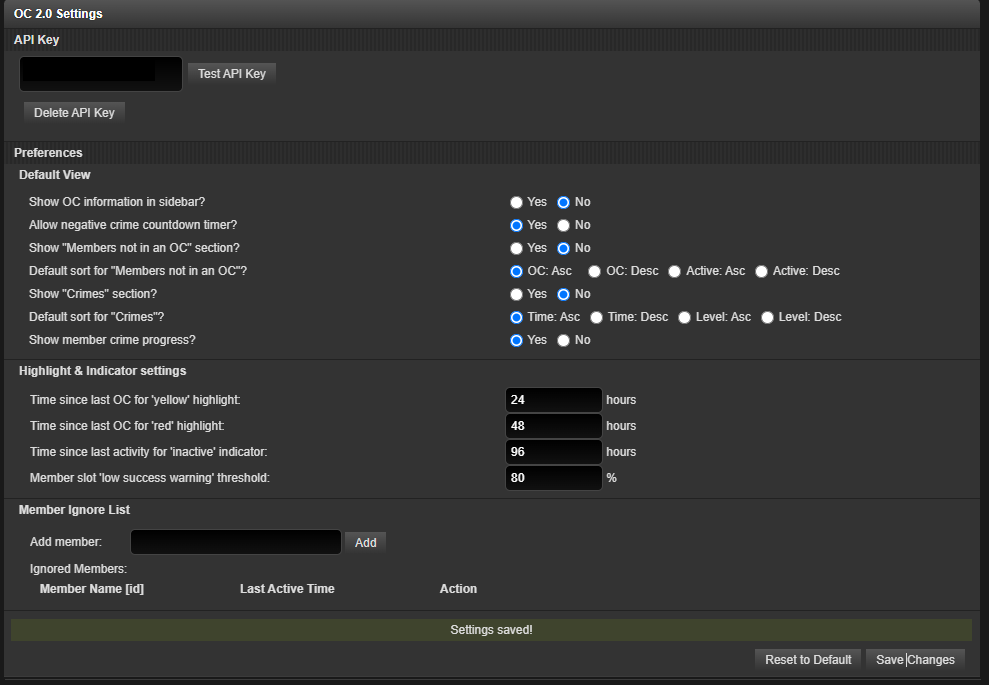
Task: Focus the yellow highlight hours field
Action: coord(553,400)
